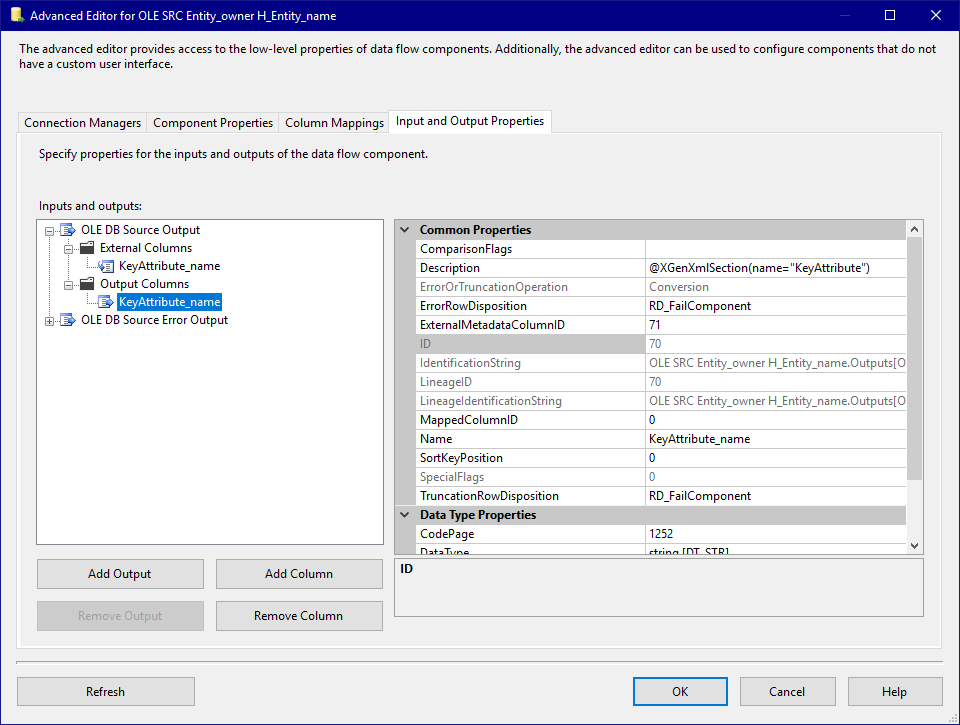
Task: Click the Remove Column button
Action: [299, 615]
